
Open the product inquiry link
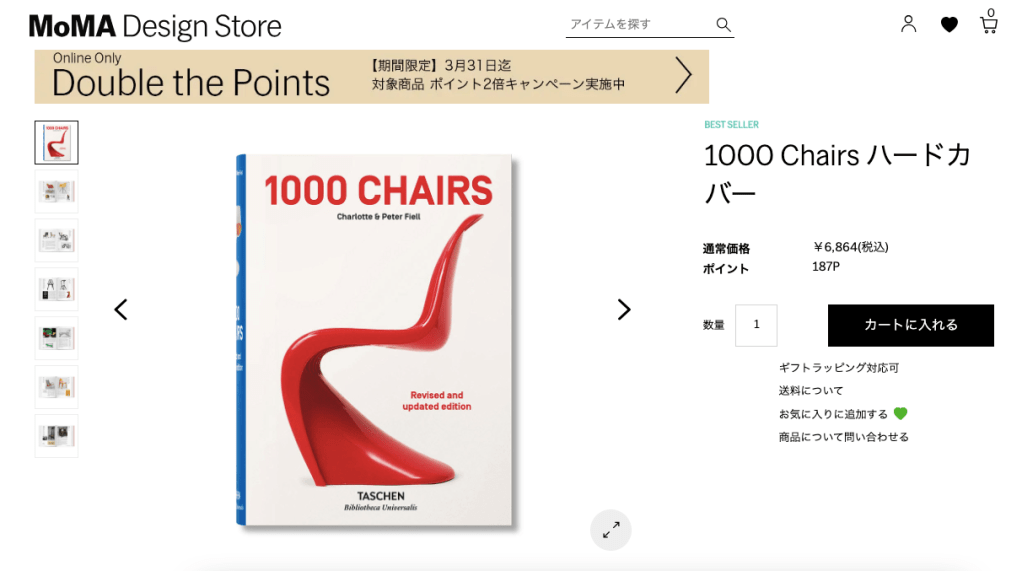(843, 437)
